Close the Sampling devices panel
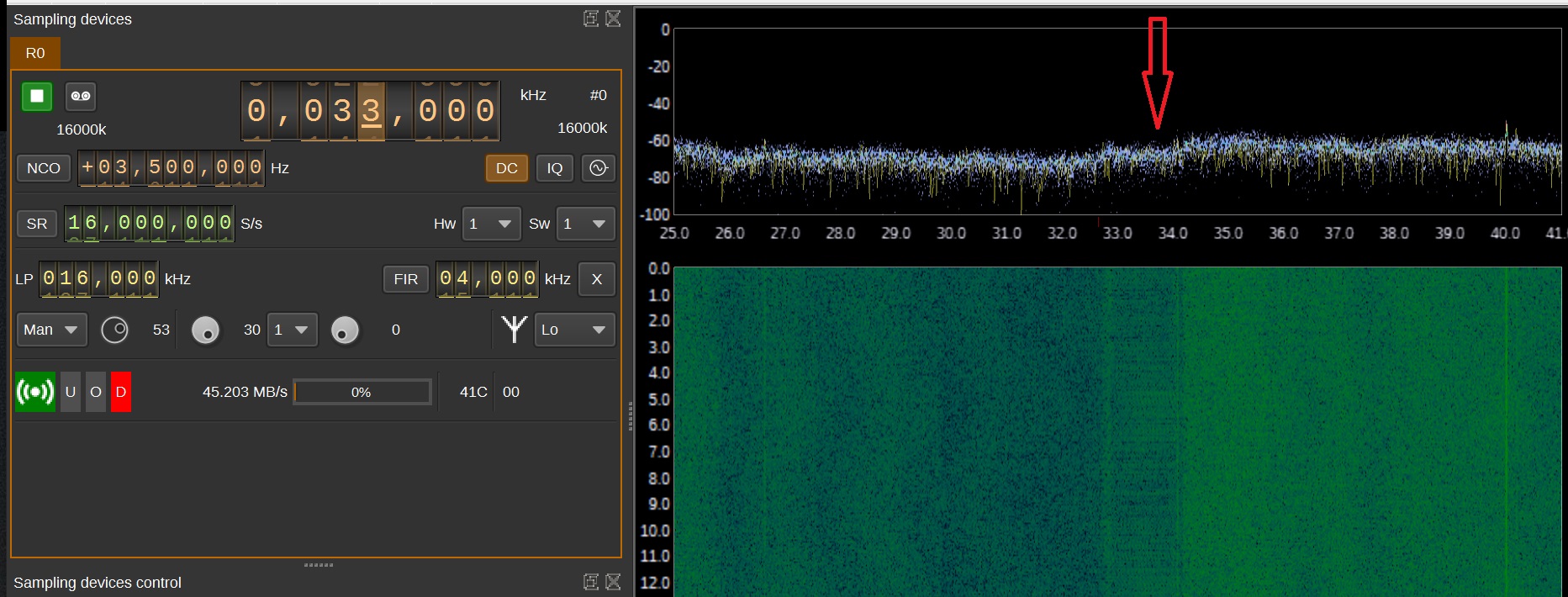1568x597 pixels. point(614,18)
